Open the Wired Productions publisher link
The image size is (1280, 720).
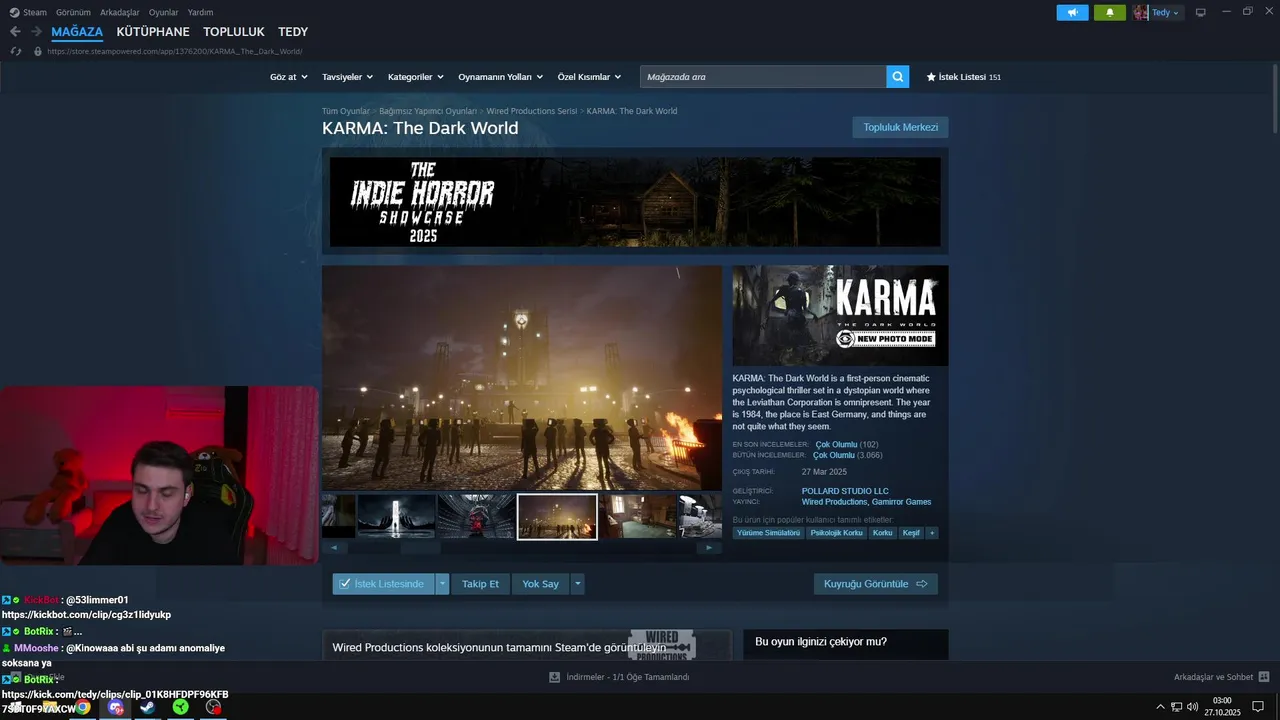click(x=834, y=502)
